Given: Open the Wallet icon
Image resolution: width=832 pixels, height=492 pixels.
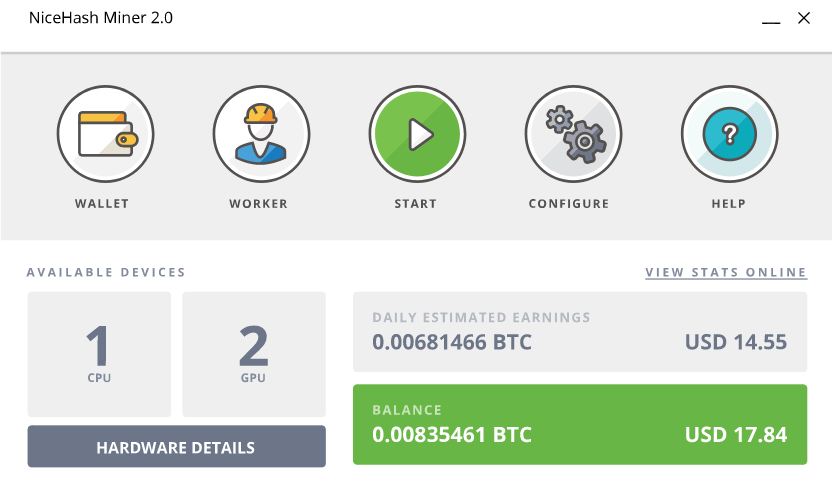Looking at the screenshot, I should [x=106, y=134].
